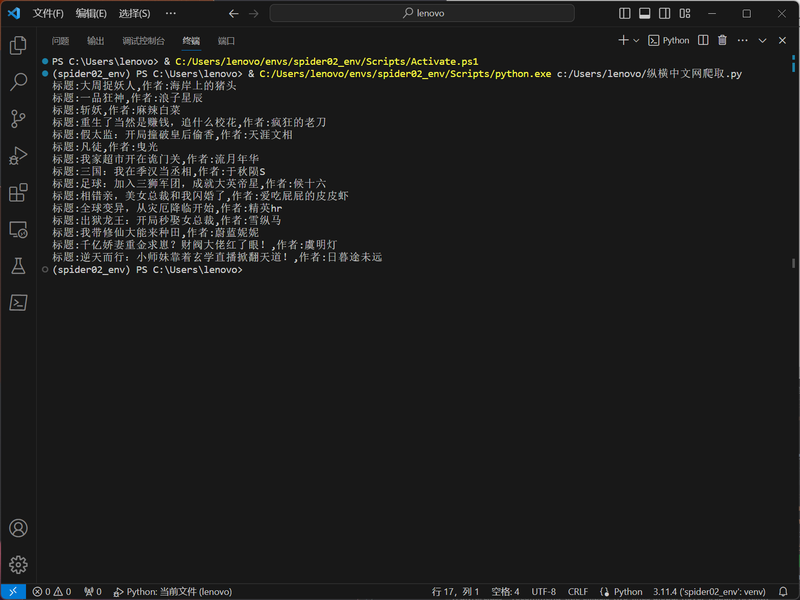Open remote window from status bar icon
This screenshot has width=800, height=600.
click(x=13, y=592)
